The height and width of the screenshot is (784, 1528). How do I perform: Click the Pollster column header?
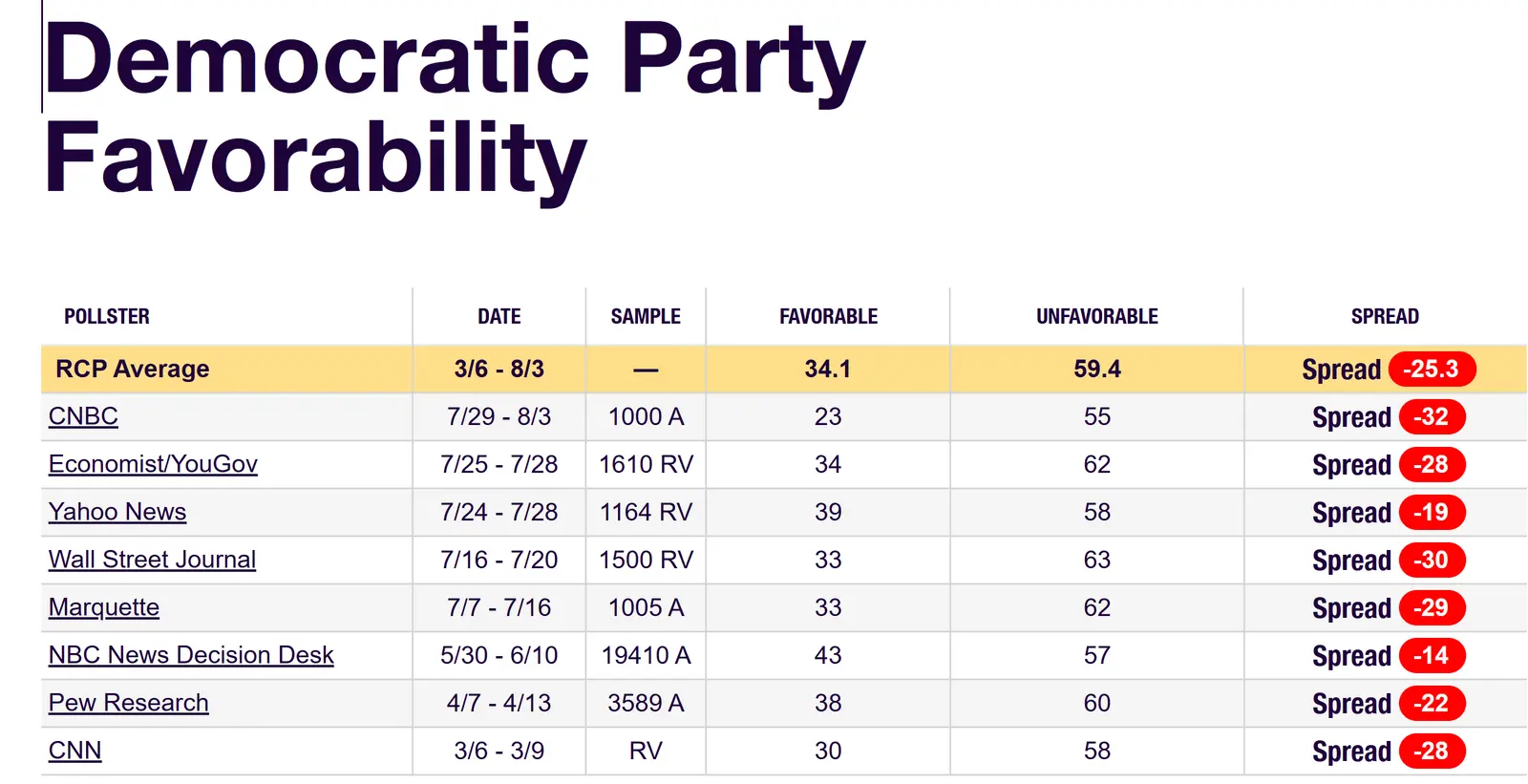pos(107,316)
